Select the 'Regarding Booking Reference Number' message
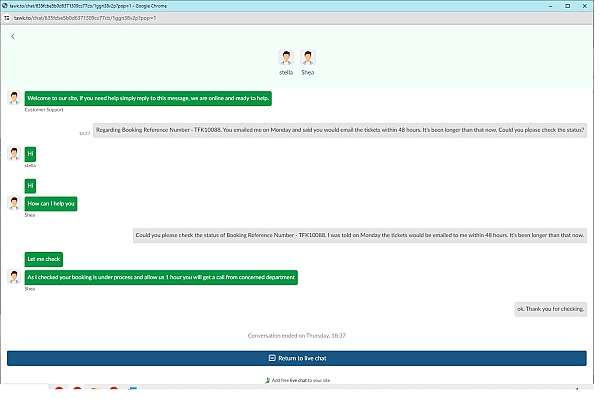 [x=340, y=130]
